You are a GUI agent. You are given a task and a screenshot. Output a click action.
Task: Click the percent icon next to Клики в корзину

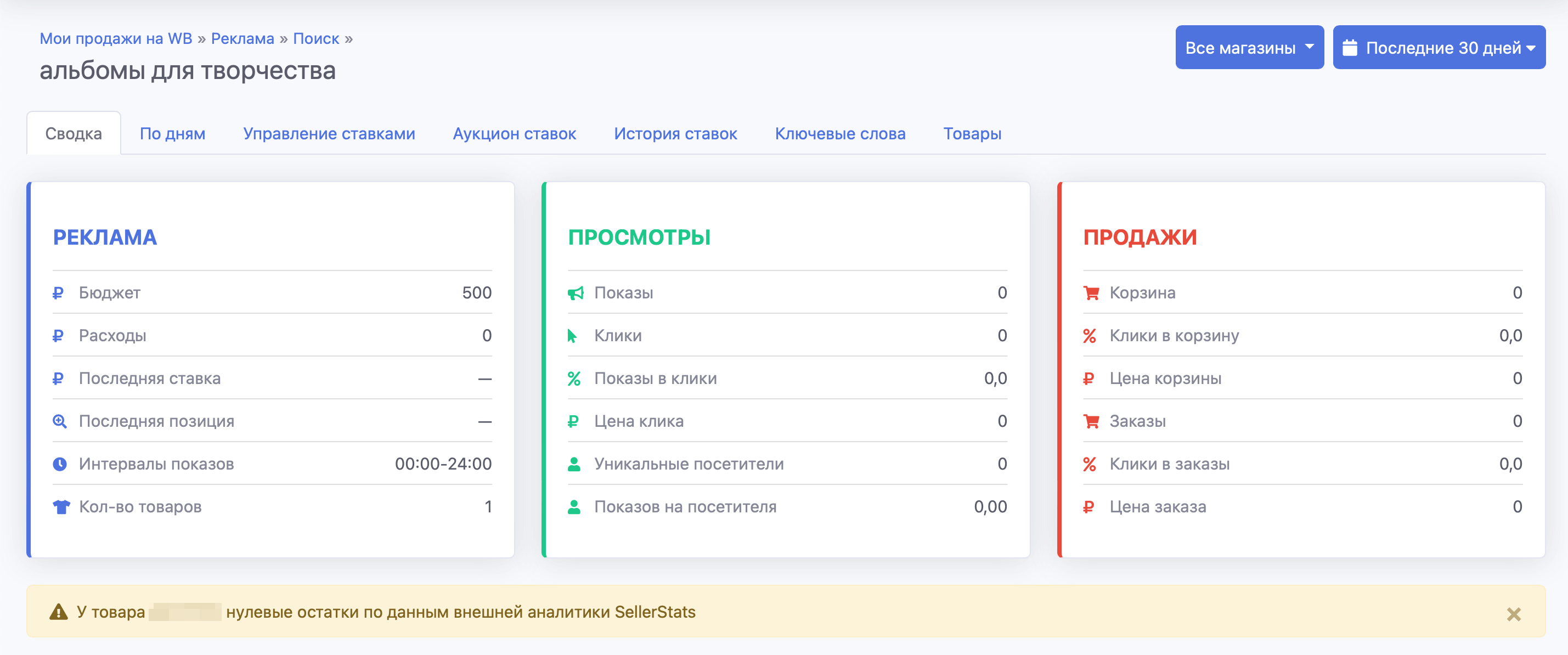(1091, 335)
